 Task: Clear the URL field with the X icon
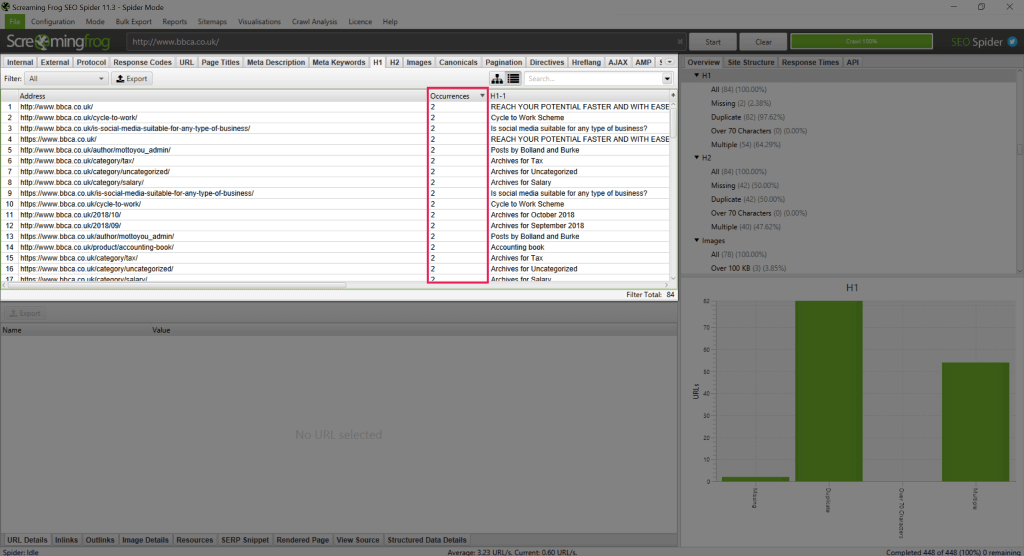point(680,42)
